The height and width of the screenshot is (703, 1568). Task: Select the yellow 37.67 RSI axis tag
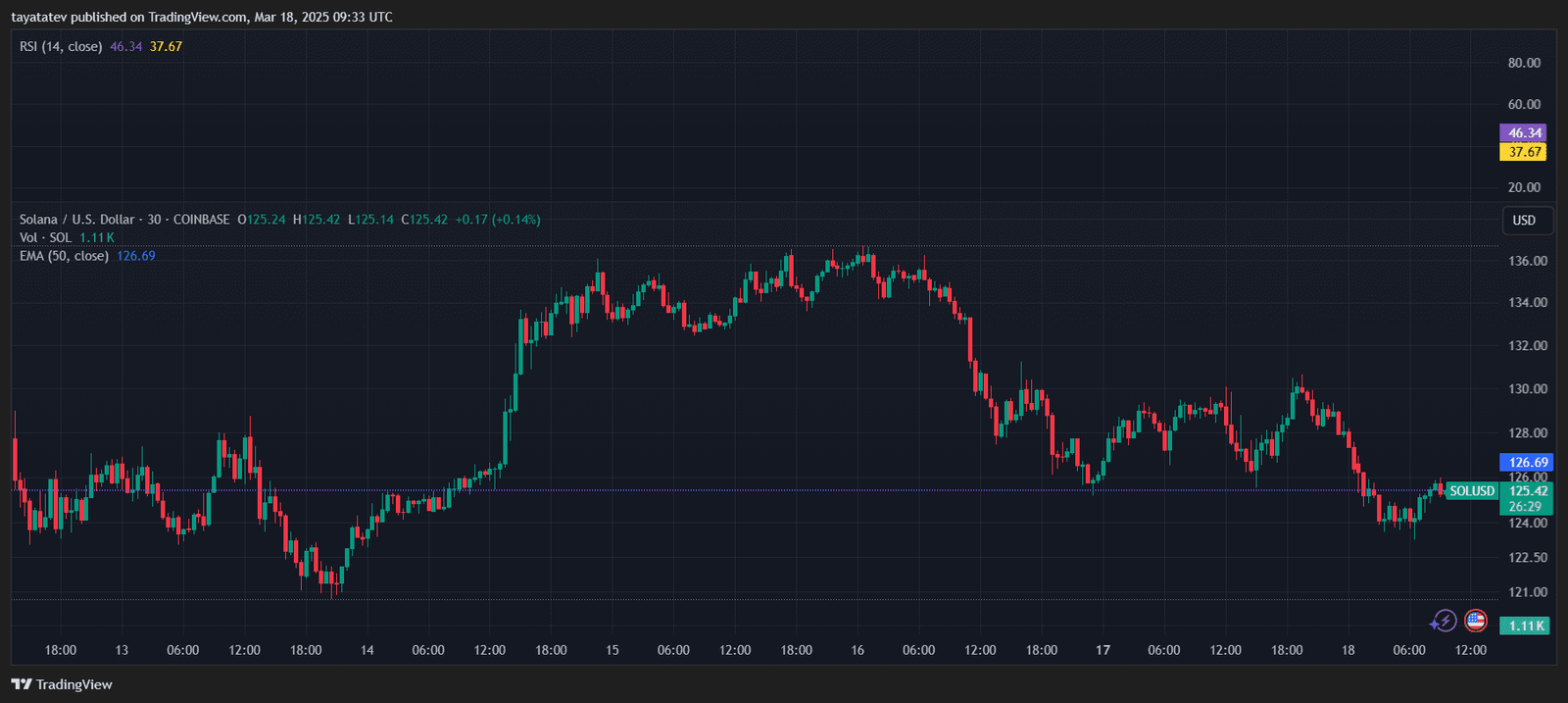(1523, 152)
